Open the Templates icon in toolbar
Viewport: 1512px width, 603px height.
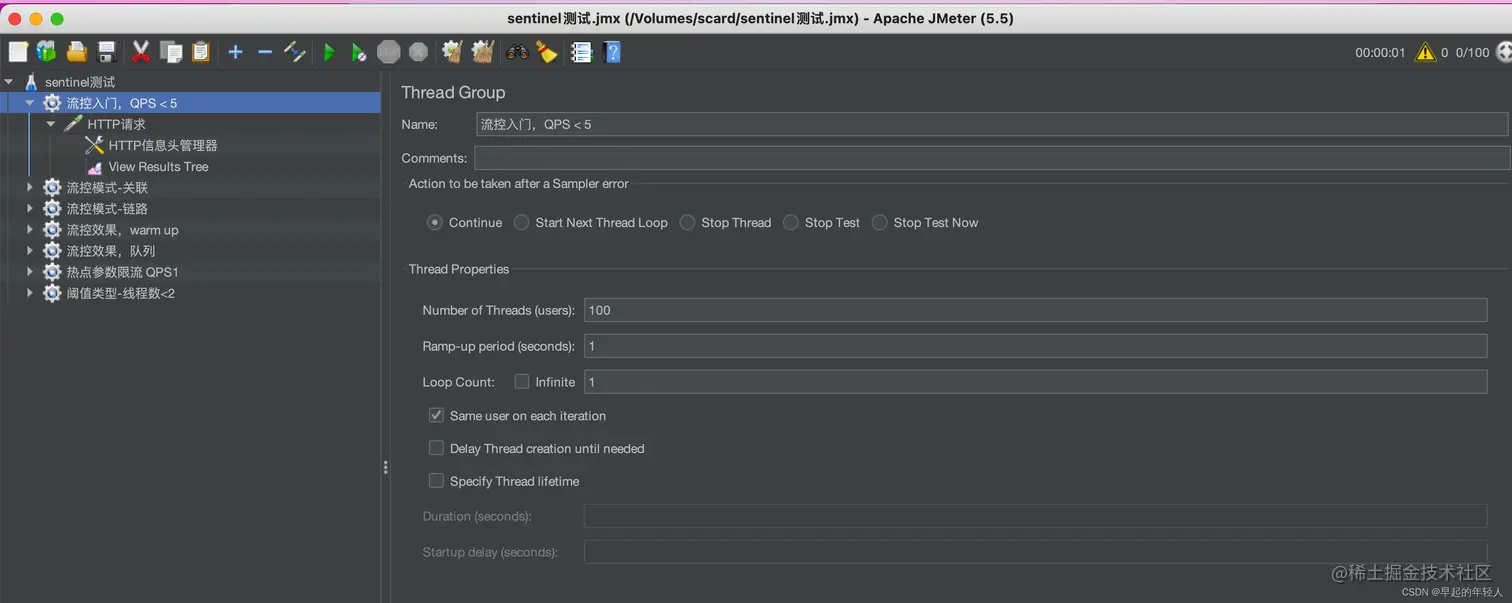coord(47,52)
